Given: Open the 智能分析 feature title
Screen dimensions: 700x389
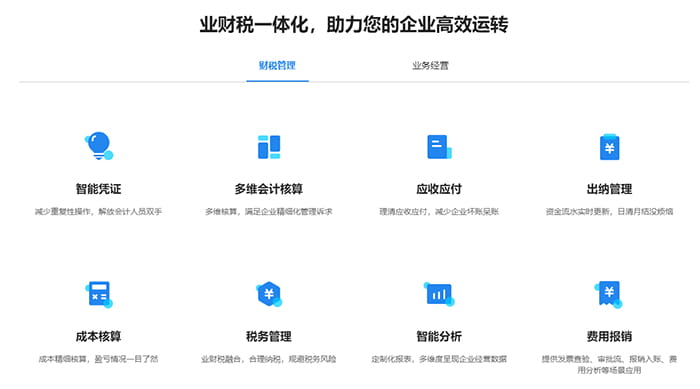Looking at the screenshot, I should [x=439, y=336].
